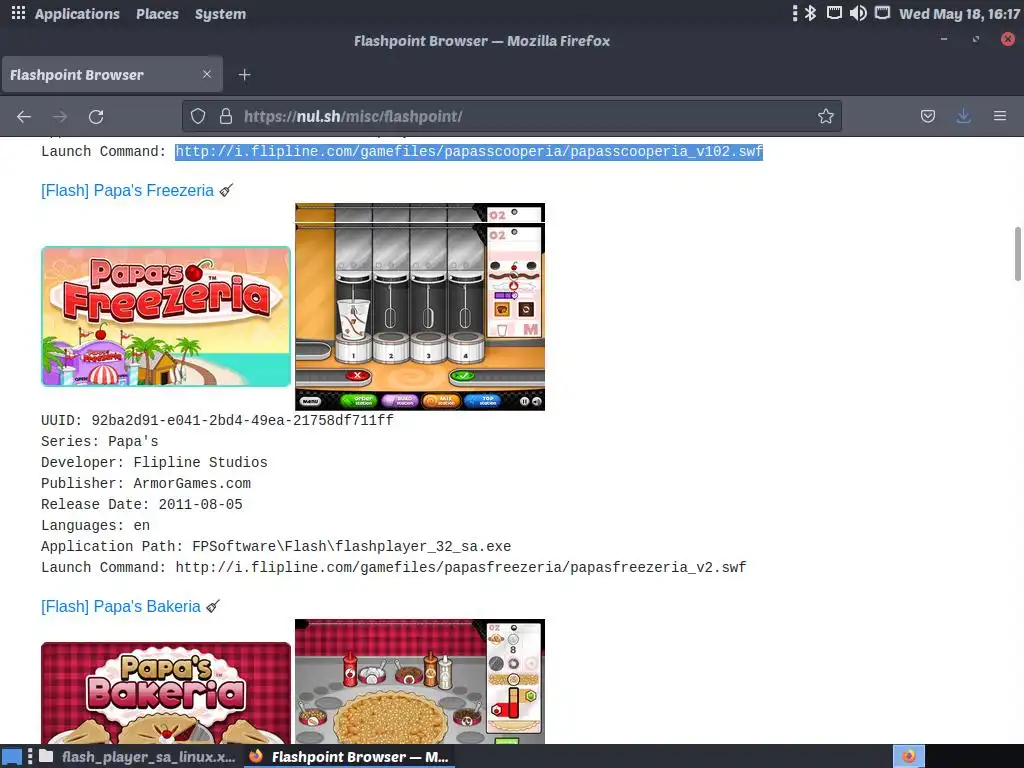Click the highlighted papasscooperia launch command URL

[x=469, y=152]
